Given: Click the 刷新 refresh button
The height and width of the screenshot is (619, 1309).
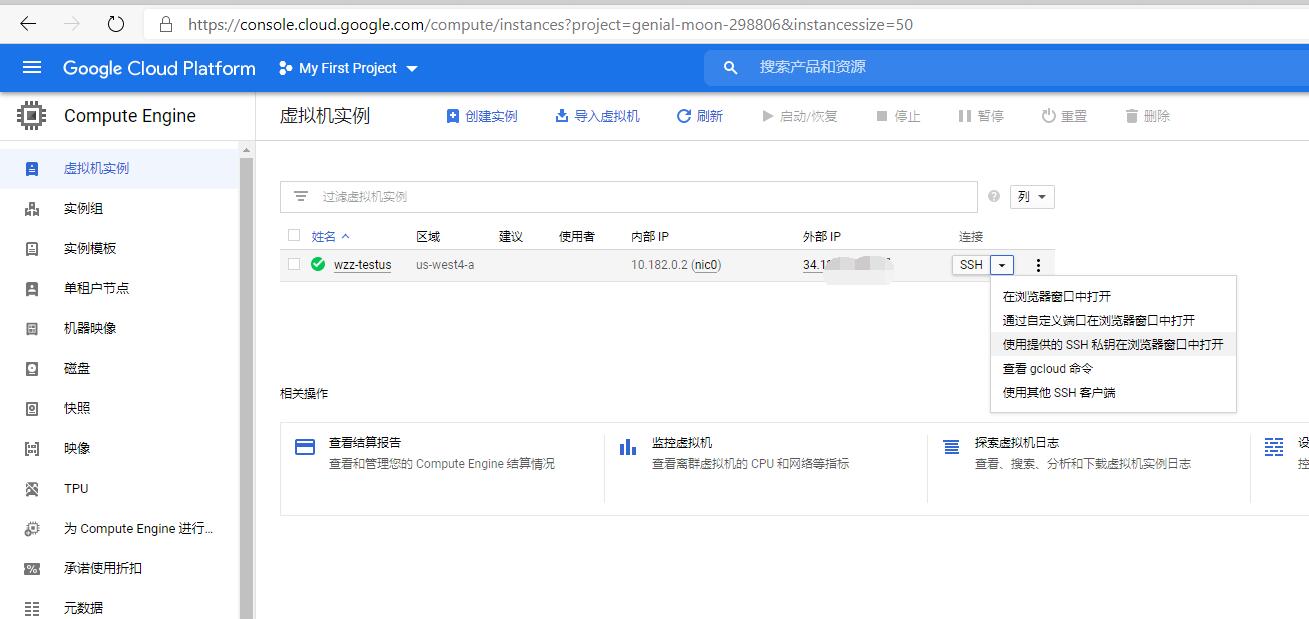Looking at the screenshot, I should [x=700, y=116].
